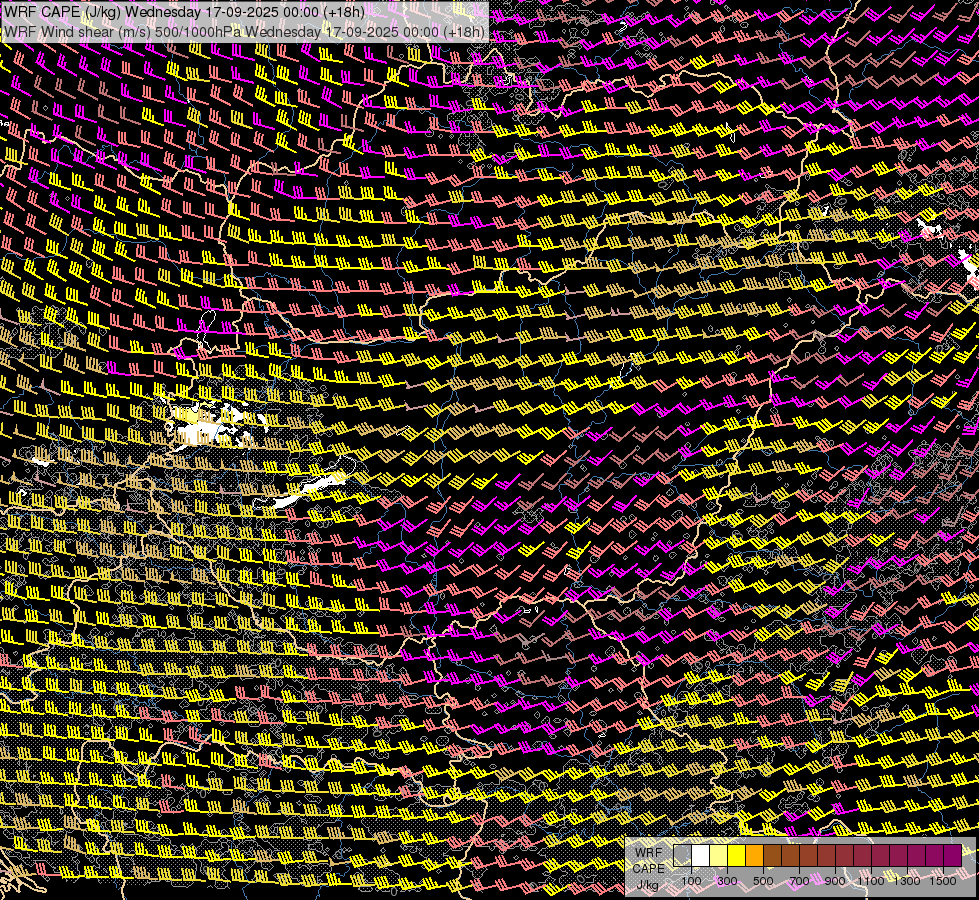Click the white 100–200 J/kg legend swatch
This screenshot has width=979, height=900.
tap(701, 855)
